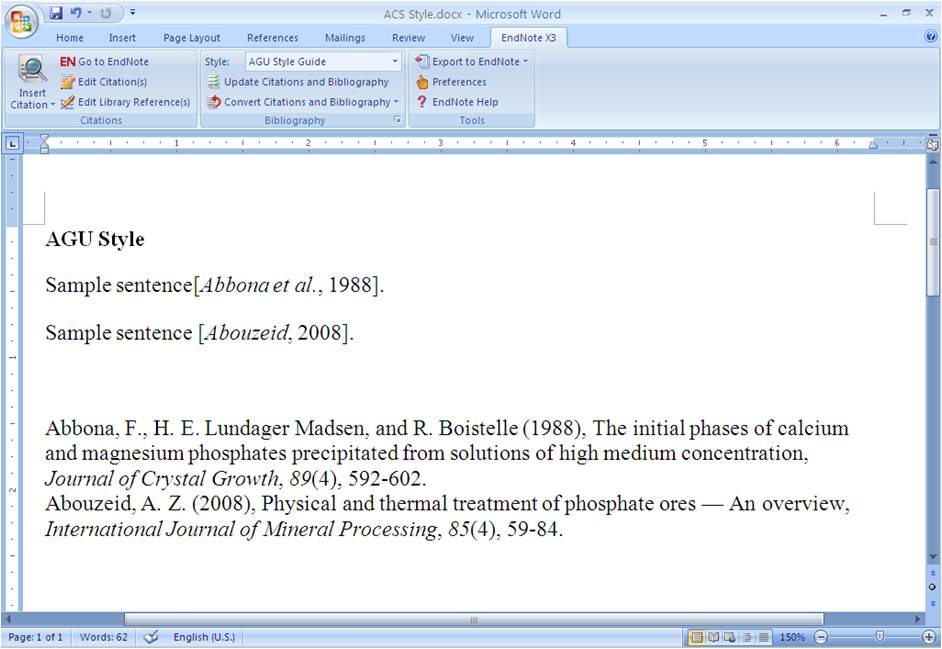The height and width of the screenshot is (649, 942).
Task: Click the Abbona et al., 1988 citation
Action: pyautogui.click(x=288, y=285)
